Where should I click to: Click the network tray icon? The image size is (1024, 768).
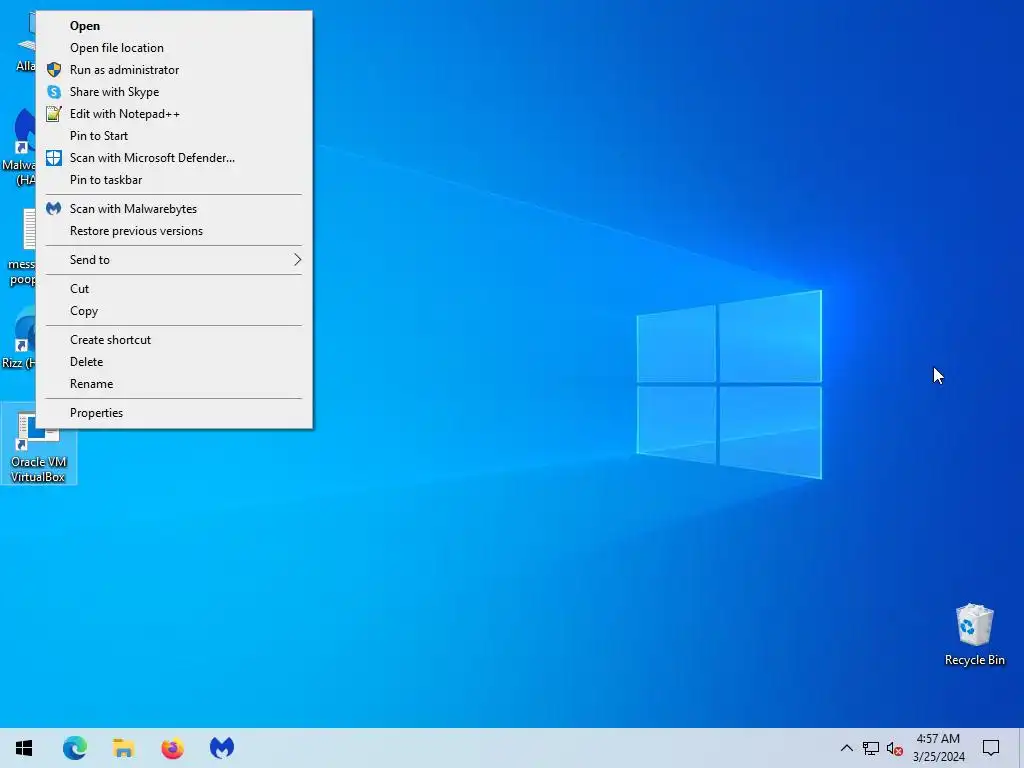871,748
